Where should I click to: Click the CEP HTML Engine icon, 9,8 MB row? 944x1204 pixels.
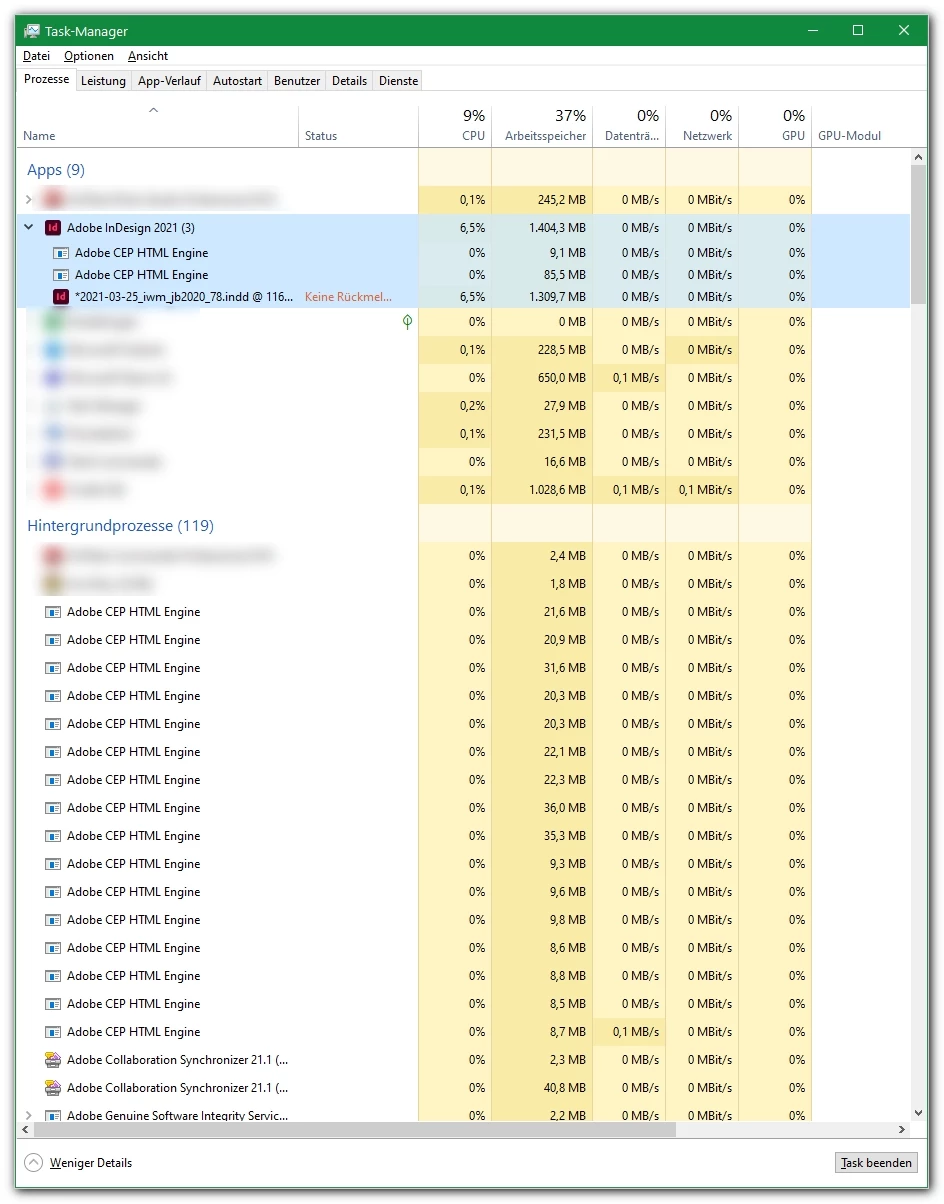(x=53, y=920)
